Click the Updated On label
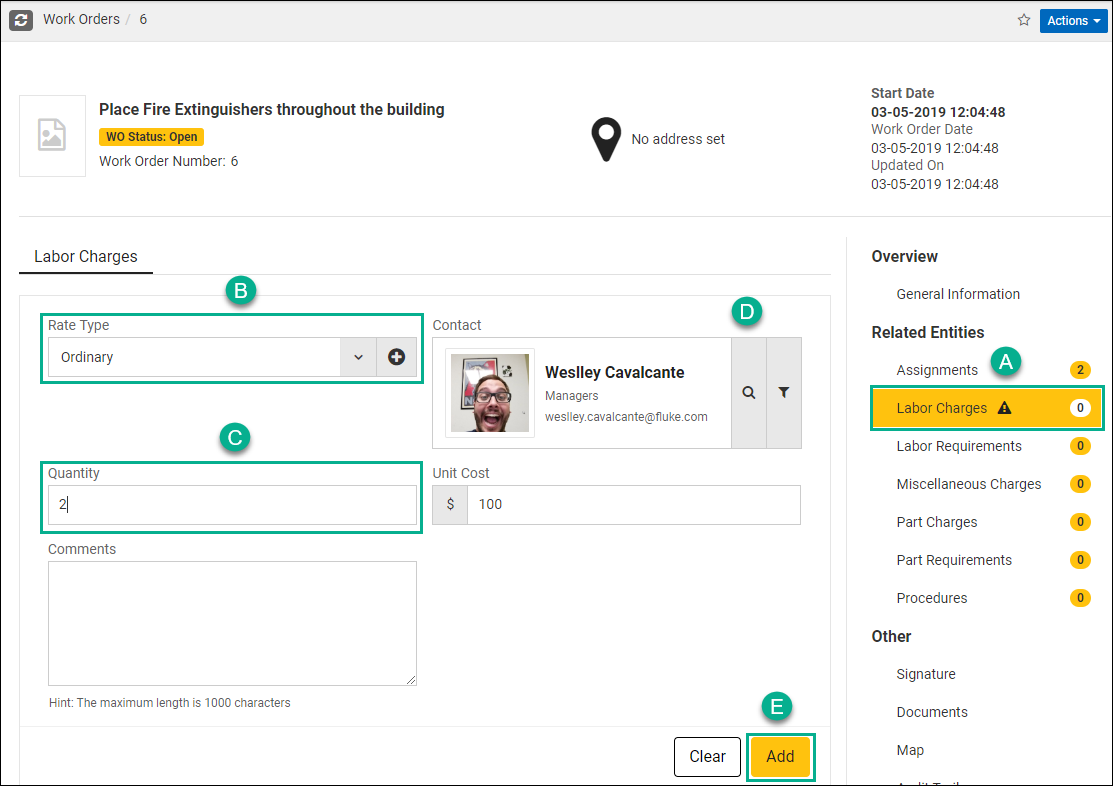The height and width of the screenshot is (786, 1113). click(907, 165)
